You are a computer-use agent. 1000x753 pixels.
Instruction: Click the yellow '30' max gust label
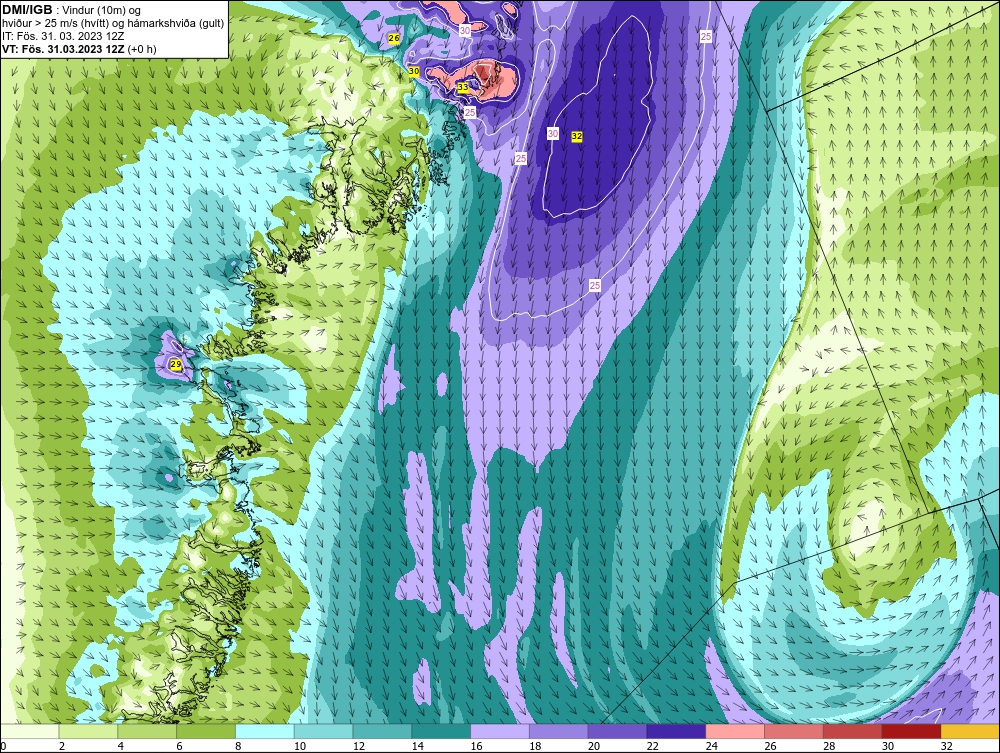[x=414, y=71]
